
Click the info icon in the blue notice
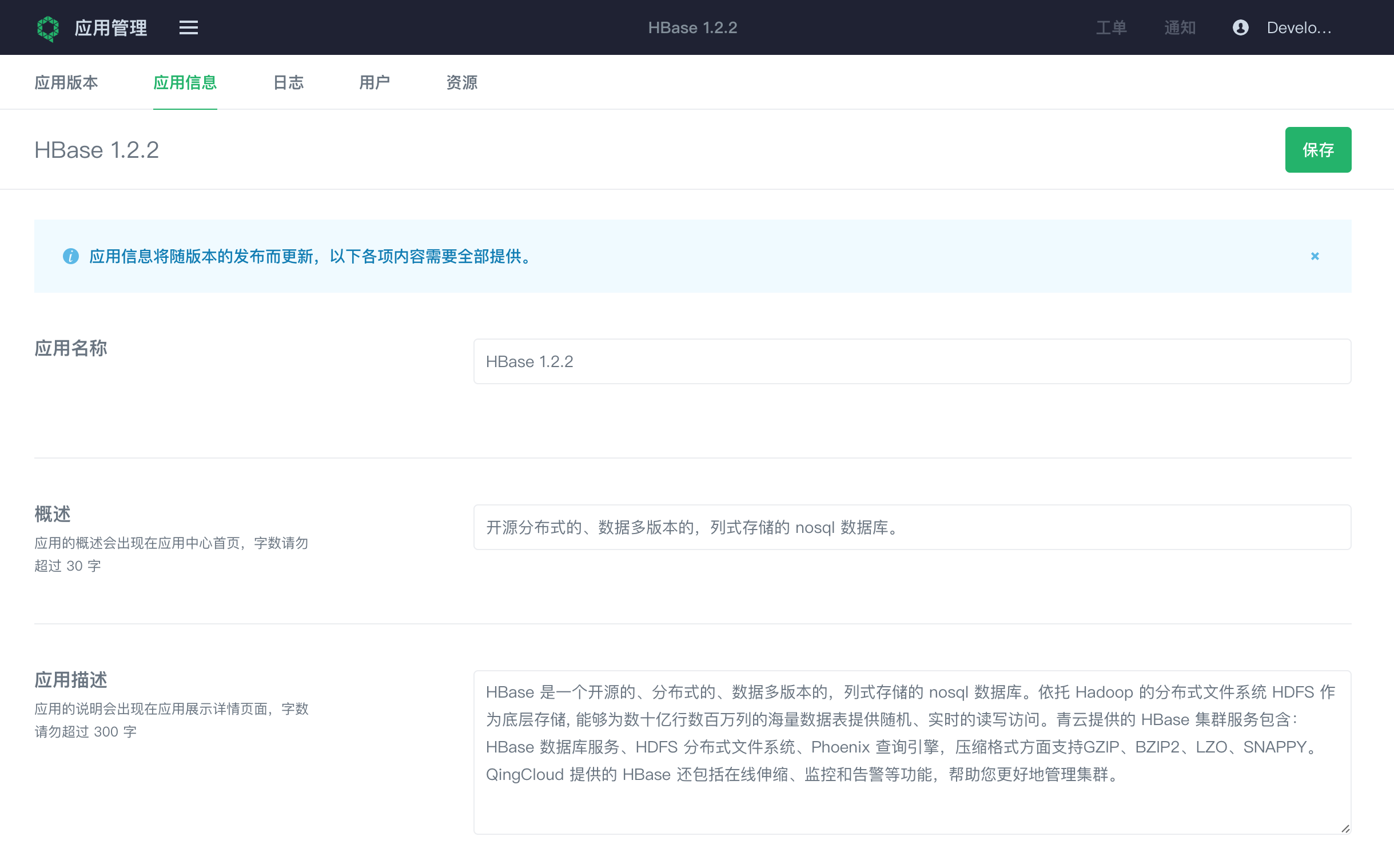click(70, 256)
